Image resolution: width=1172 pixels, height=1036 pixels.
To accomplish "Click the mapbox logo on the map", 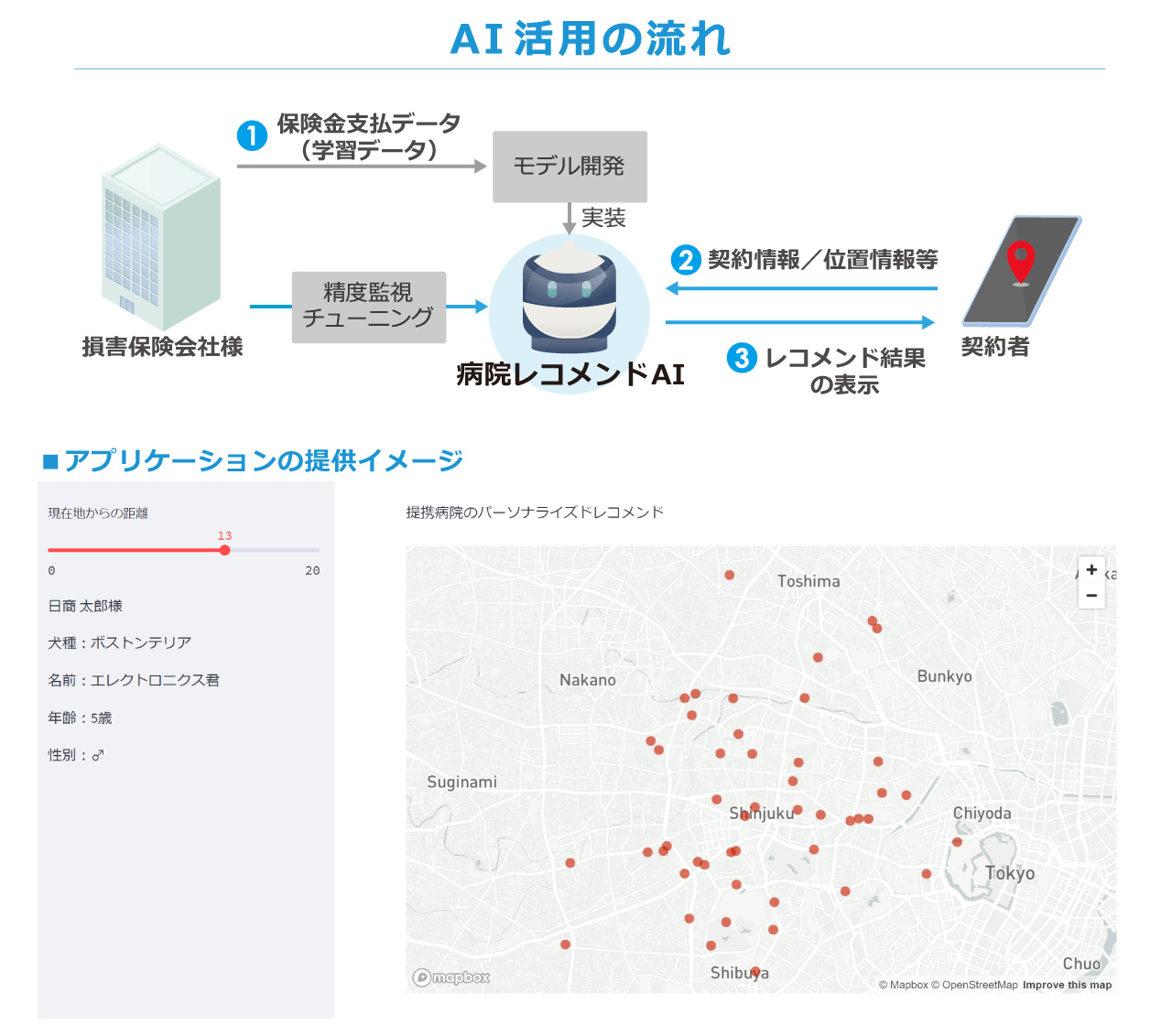I will coord(451,977).
